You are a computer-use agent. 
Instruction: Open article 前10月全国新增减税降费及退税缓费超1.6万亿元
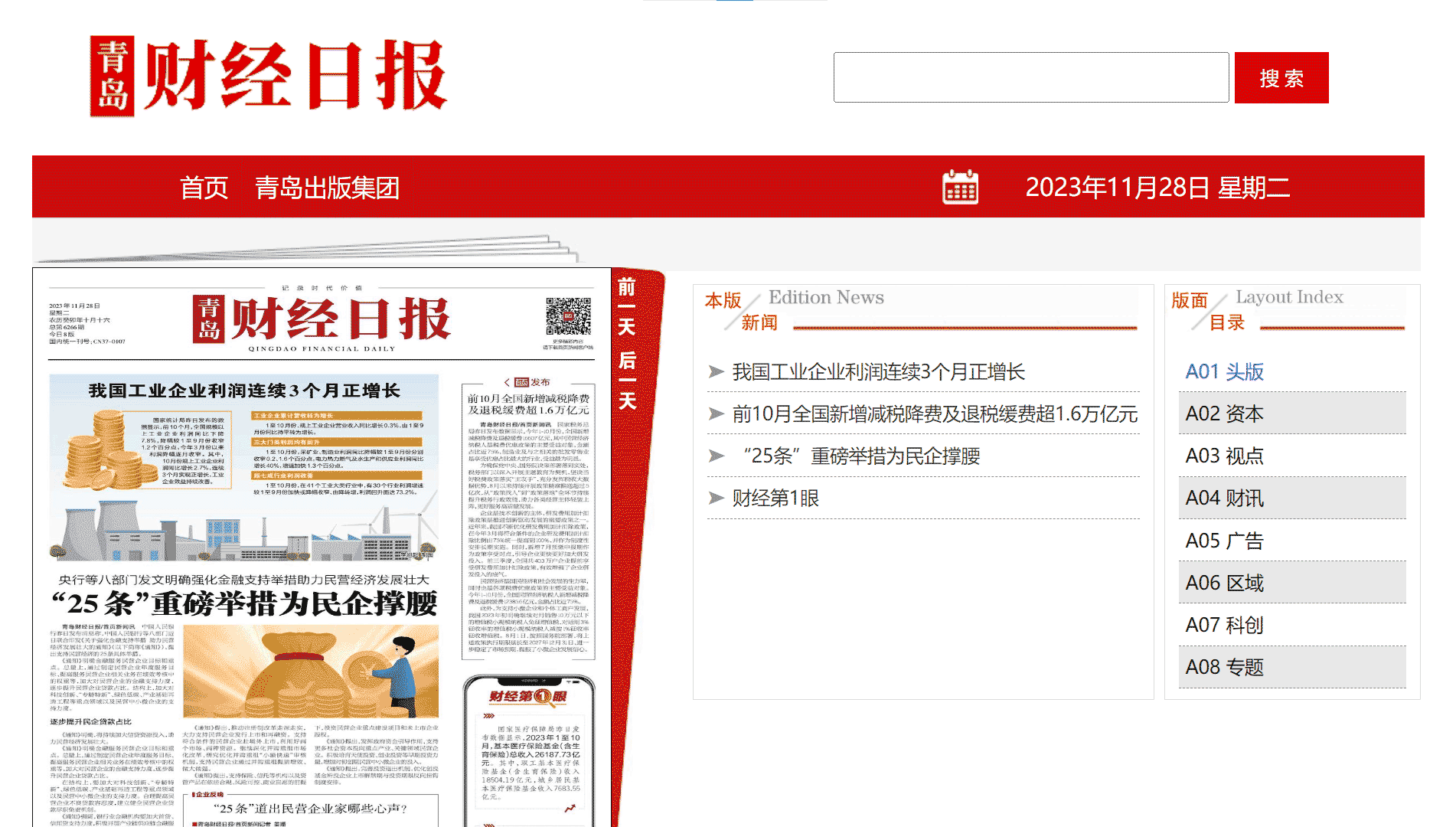click(x=935, y=414)
